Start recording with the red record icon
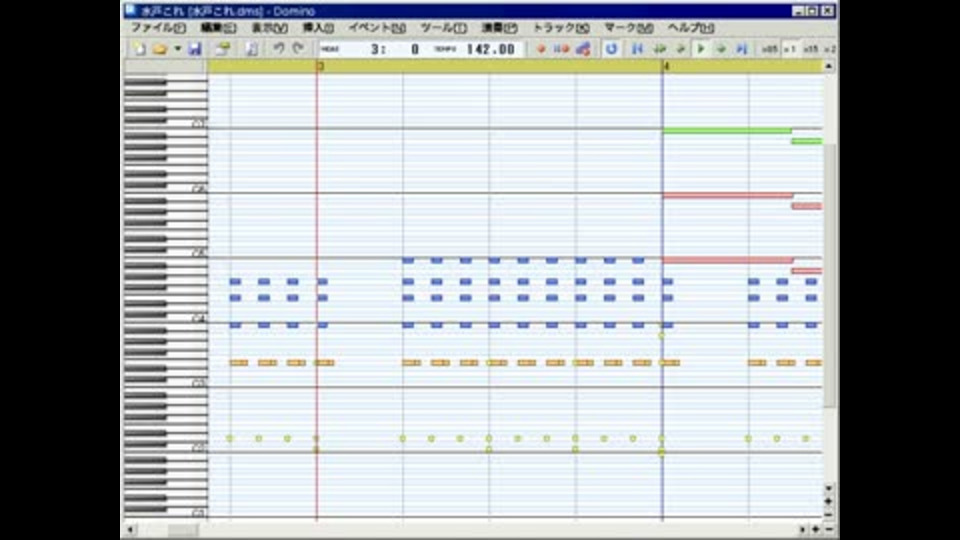 (541, 49)
